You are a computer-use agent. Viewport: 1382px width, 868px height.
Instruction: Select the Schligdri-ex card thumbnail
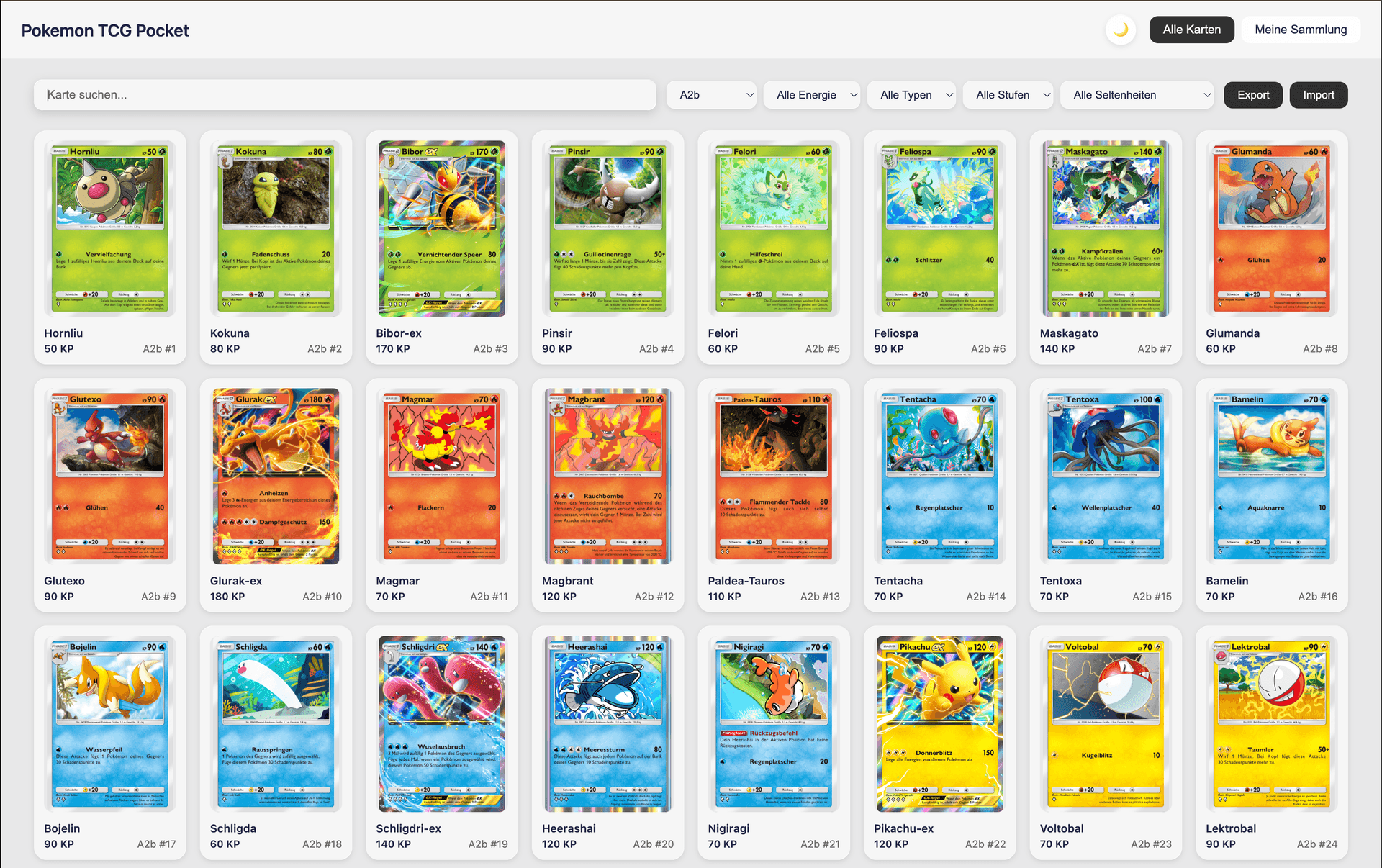(x=442, y=723)
